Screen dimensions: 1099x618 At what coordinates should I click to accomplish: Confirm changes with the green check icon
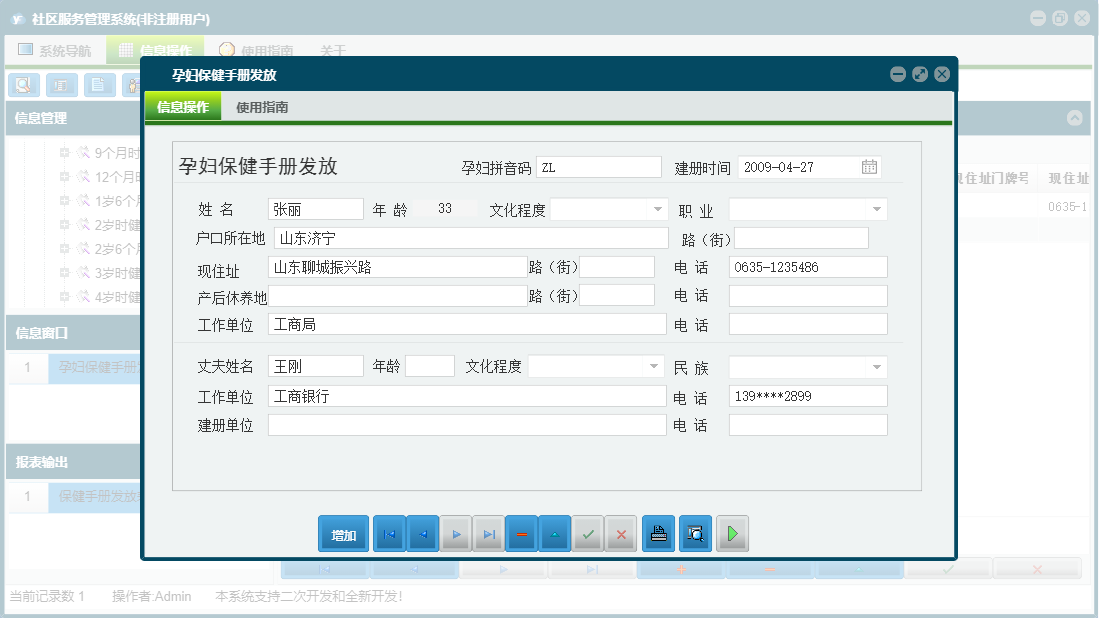[x=587, y=533]
